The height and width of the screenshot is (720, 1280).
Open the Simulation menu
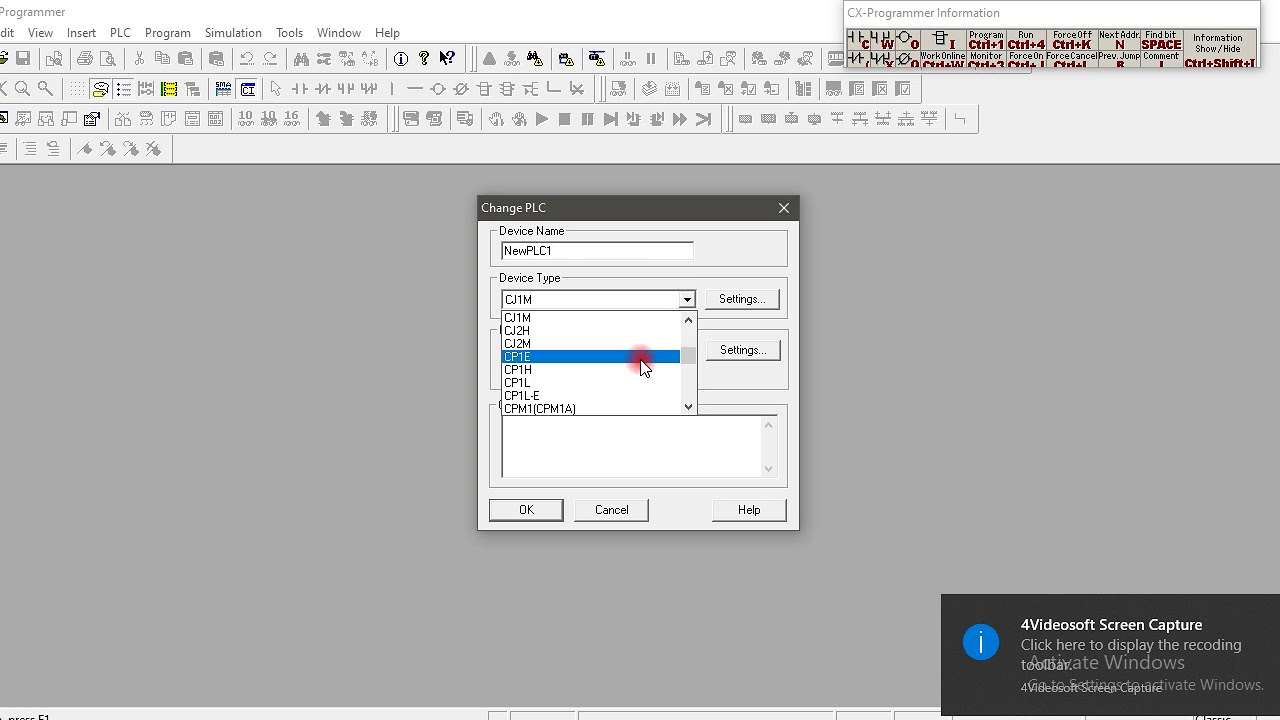[233, 33]
